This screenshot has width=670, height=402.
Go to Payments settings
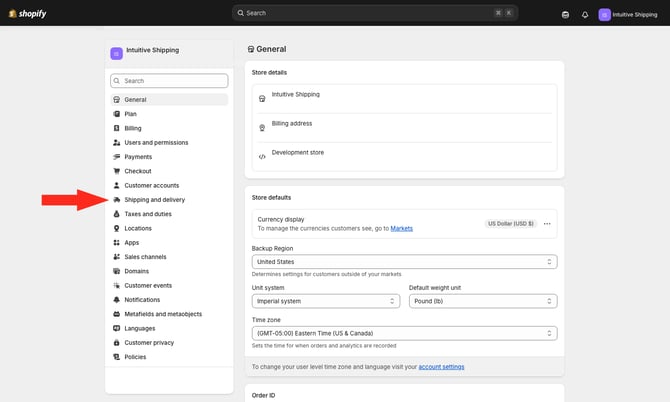169,157
